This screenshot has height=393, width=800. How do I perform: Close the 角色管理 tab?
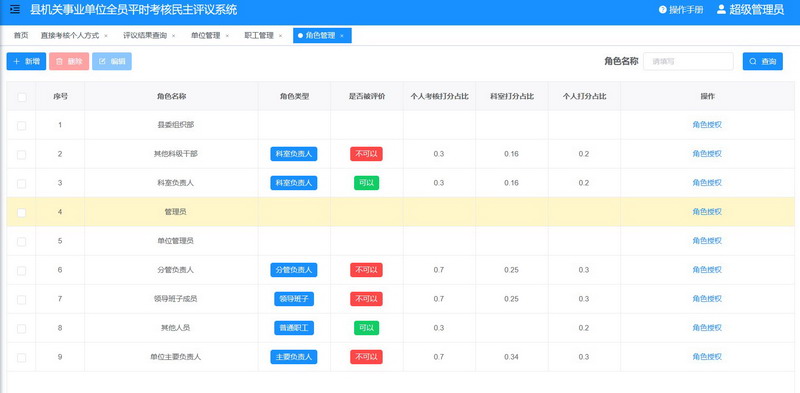(x=342, y=36)
